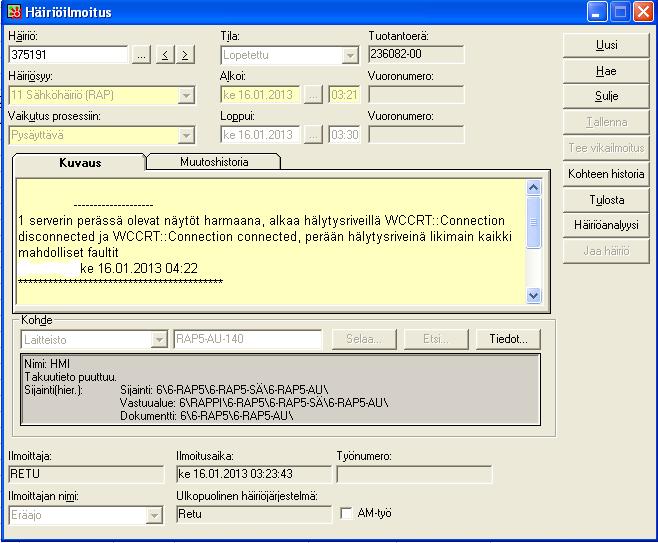Toggle the AM-työ checkbox
The image size is (658, 543).
(x=346, y=513)
